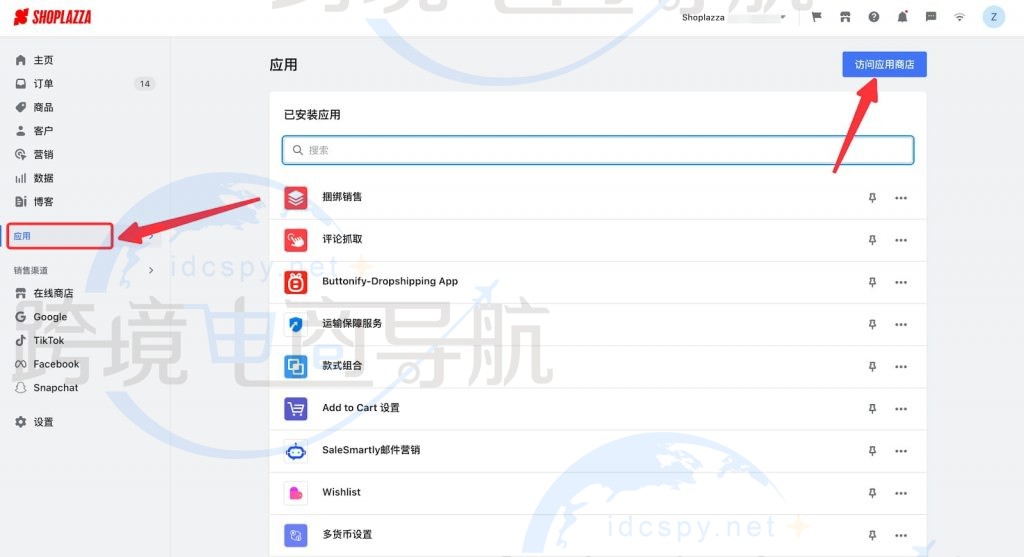Pin the 多货币设置 app
This screenshot has height=557, width=1024.
click(x=872, y=535)
